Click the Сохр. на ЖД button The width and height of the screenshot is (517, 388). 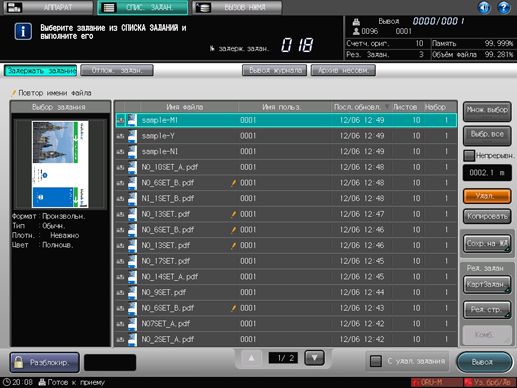click(487, 243)
